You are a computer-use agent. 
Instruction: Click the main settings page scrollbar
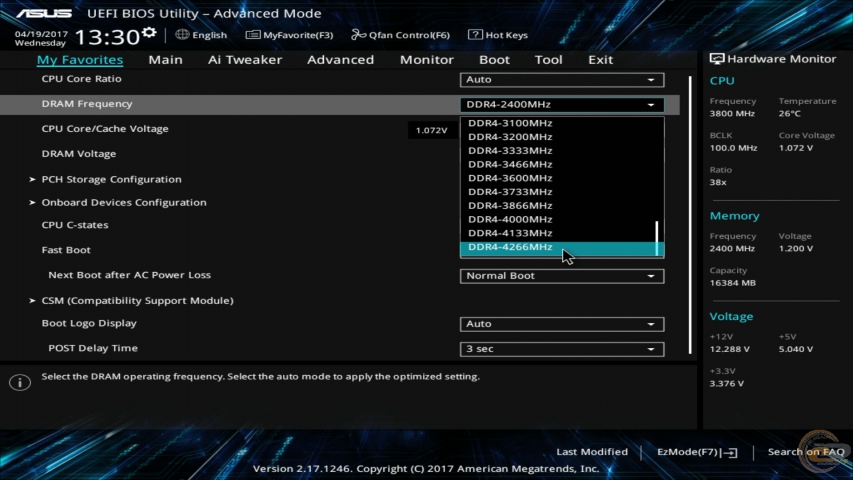point(690,214)
